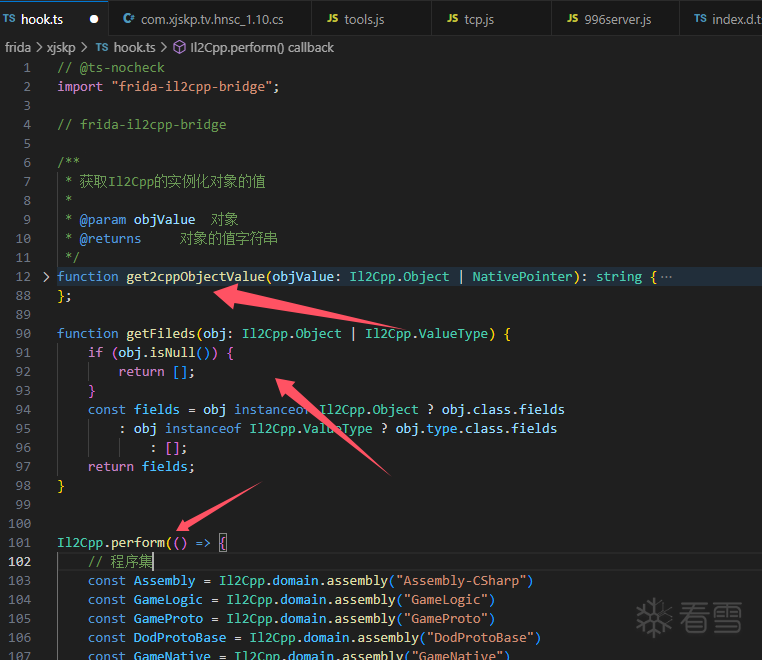Open the frida folder breadcrumb
Screen dimensions: 762x660
coord(18,48)
